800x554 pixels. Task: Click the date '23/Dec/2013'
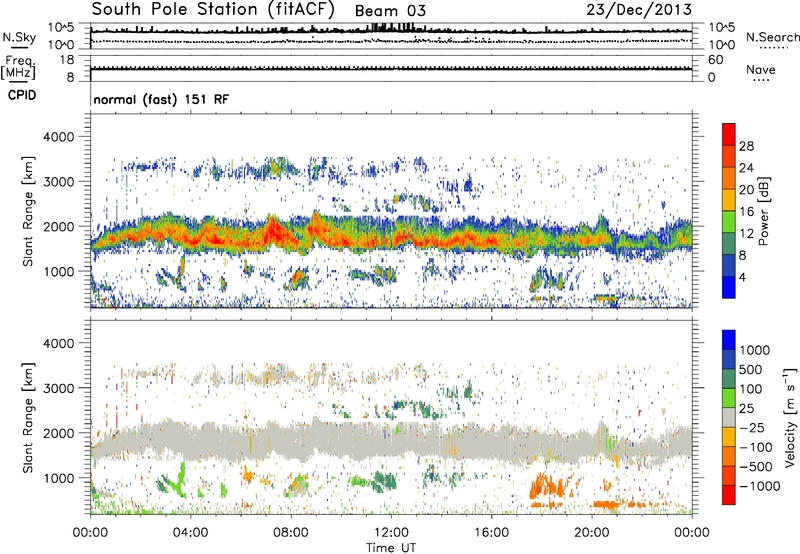(639, 9)
